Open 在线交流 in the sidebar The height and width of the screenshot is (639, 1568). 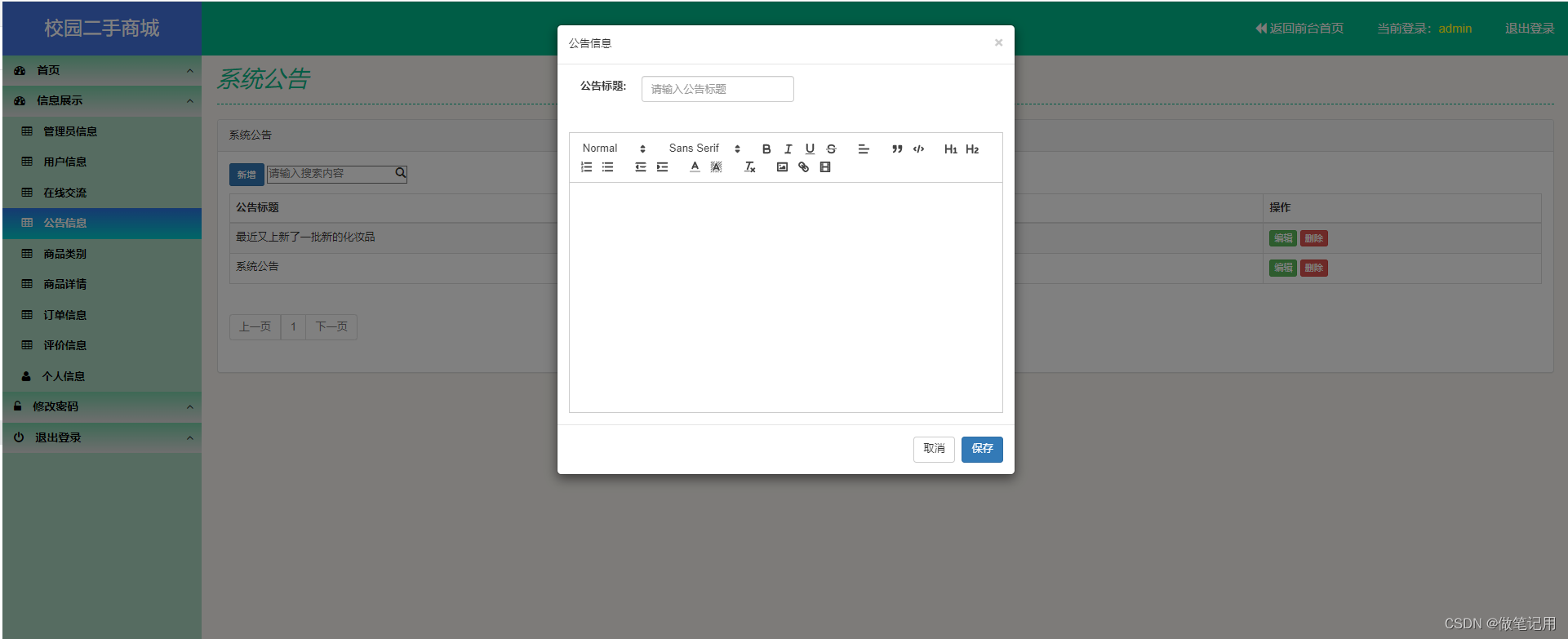click(102, 193)
